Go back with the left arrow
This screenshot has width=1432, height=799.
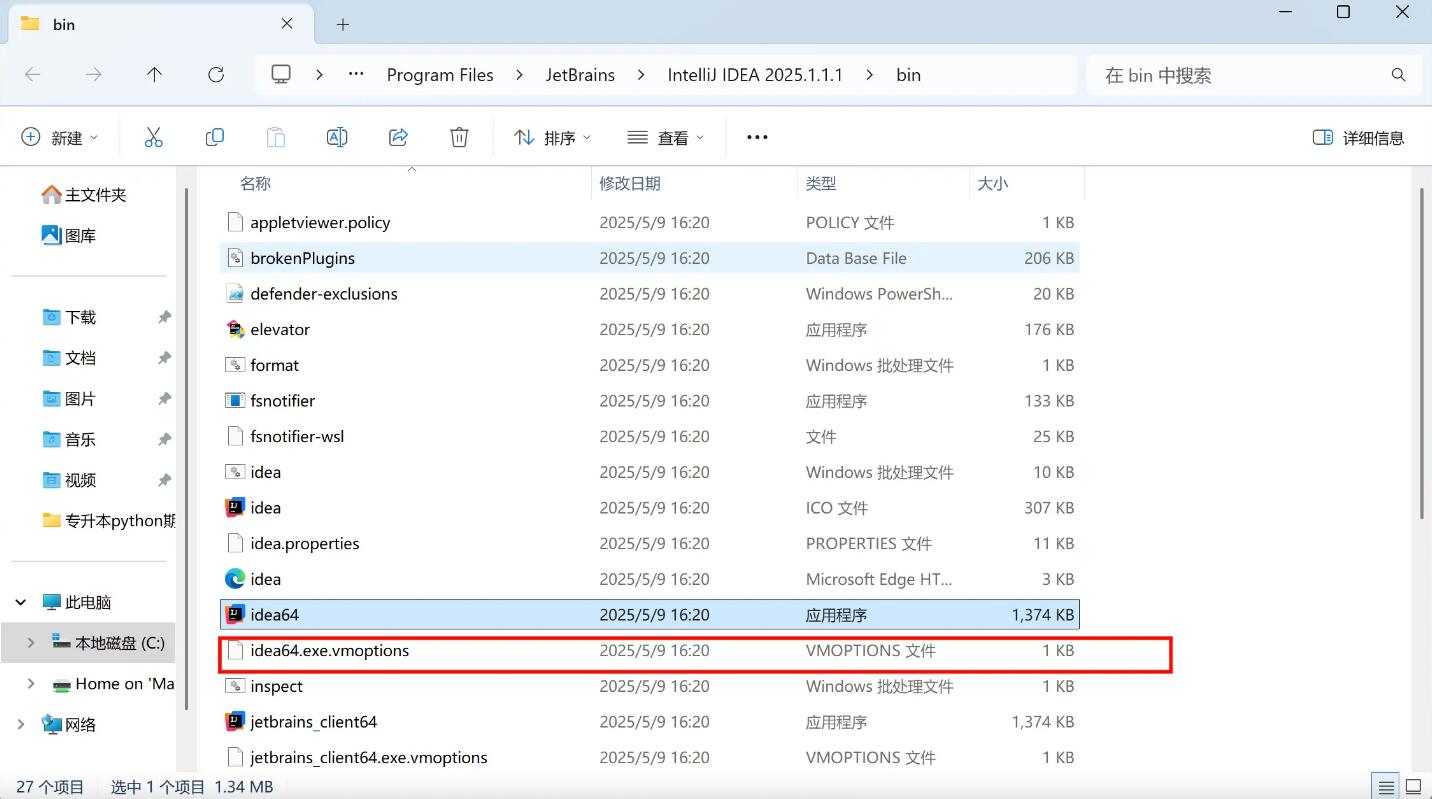(32, 74)
